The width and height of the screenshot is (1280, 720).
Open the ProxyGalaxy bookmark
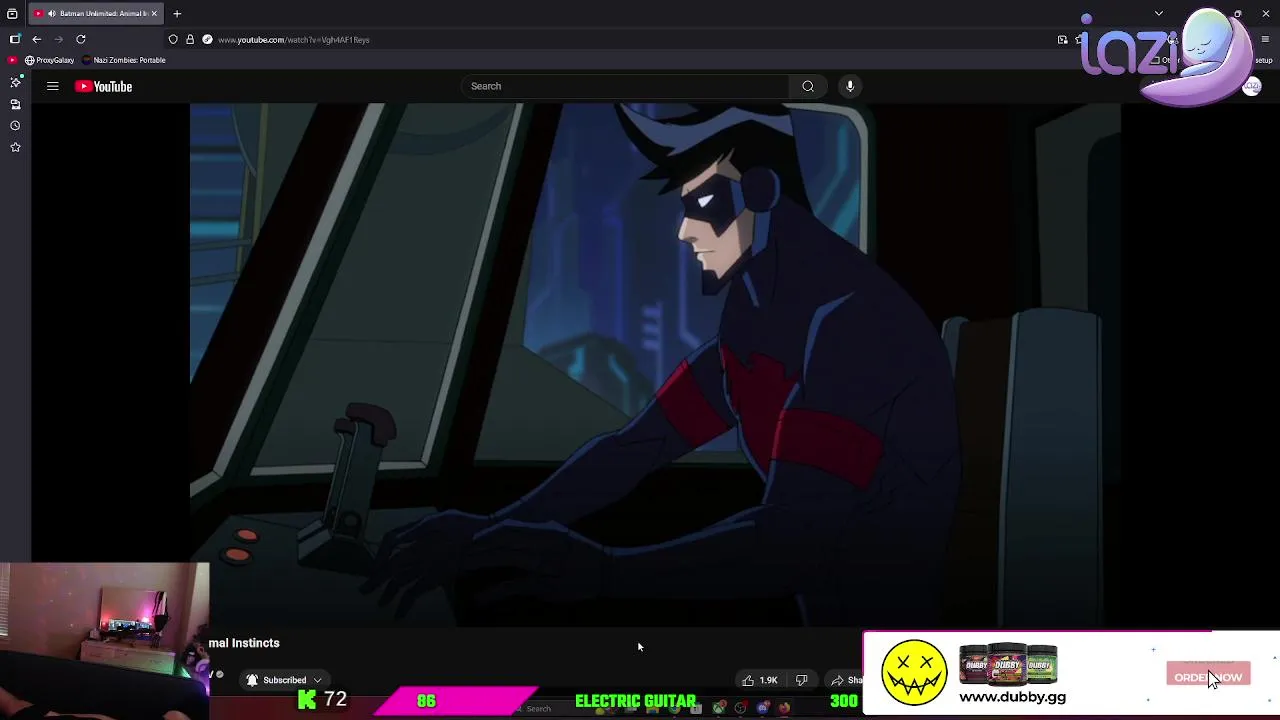click(x=50, y=60)
